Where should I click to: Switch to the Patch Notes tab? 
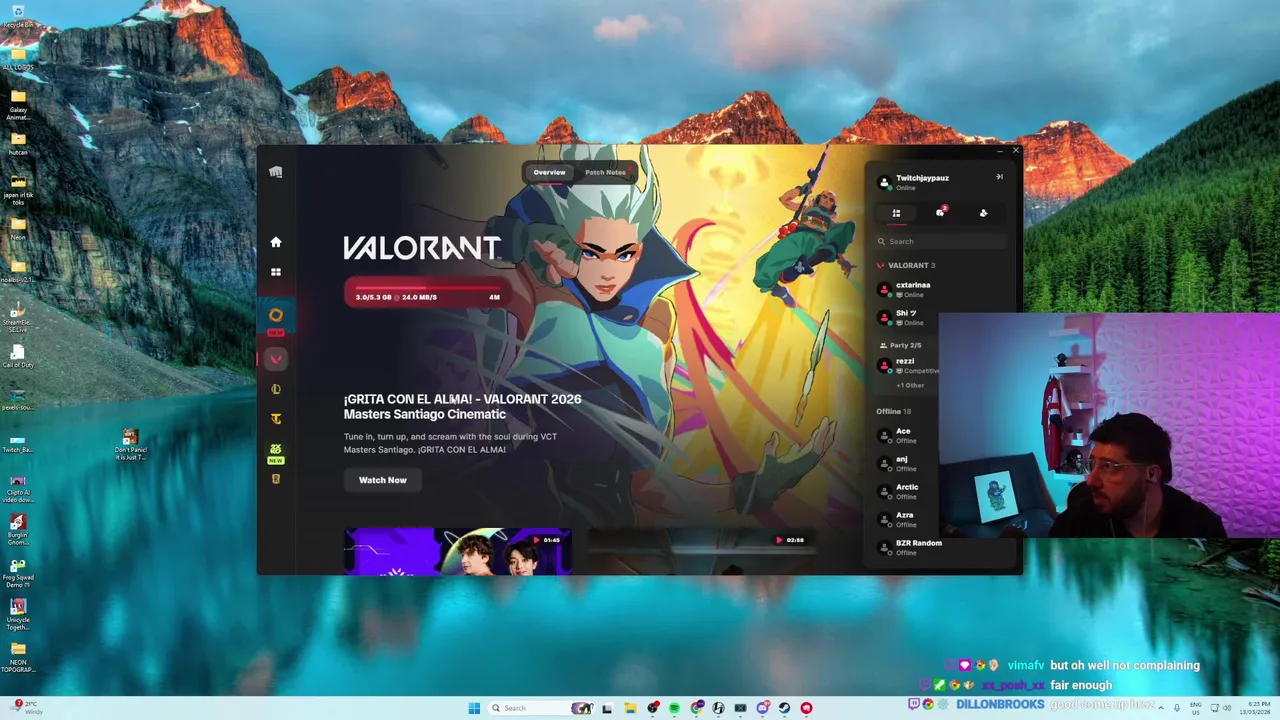[605, 172]
